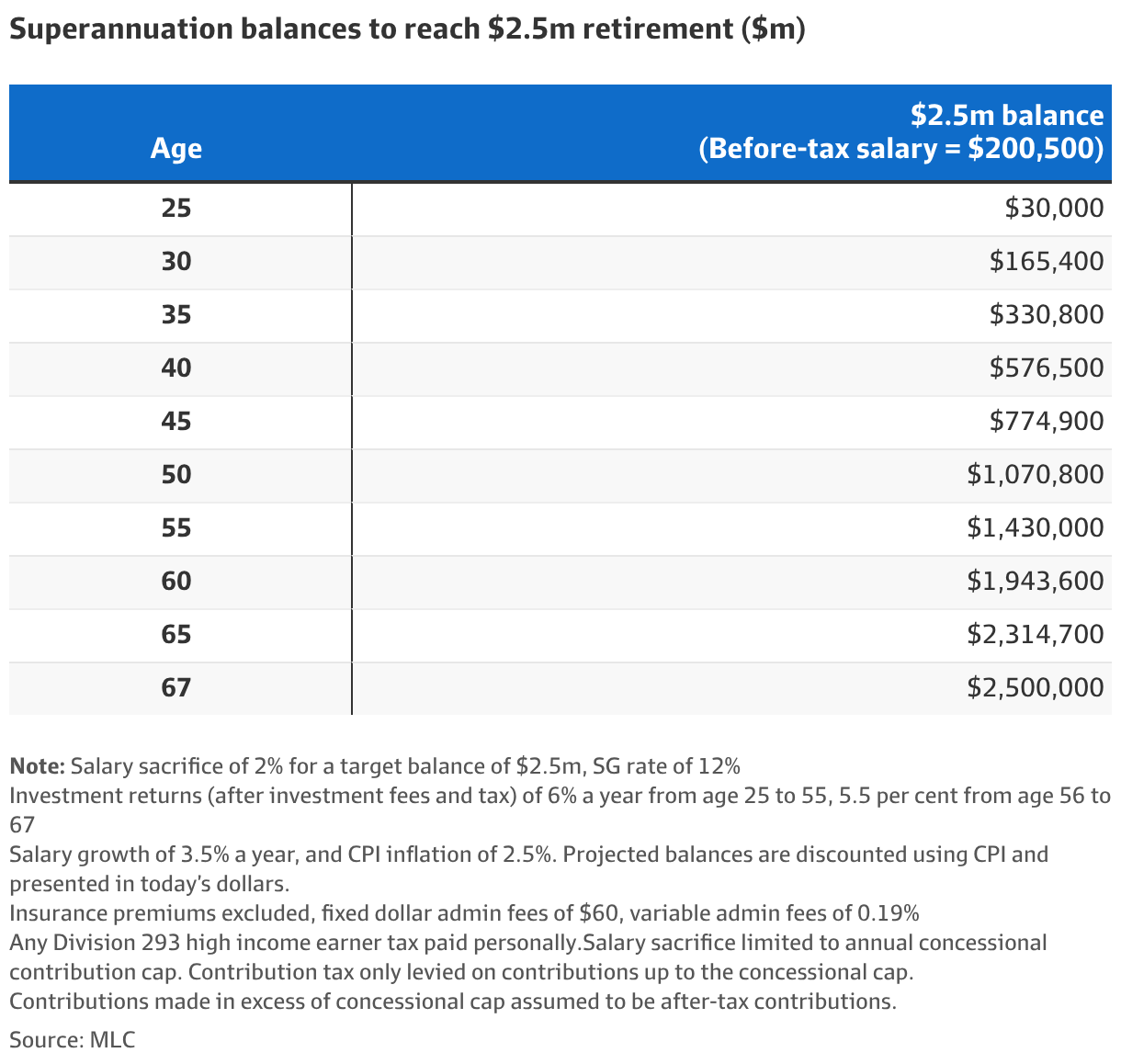Click the Age column header
The image size is (1121, 1064).
pyautogui.click(x=176, y=149)
